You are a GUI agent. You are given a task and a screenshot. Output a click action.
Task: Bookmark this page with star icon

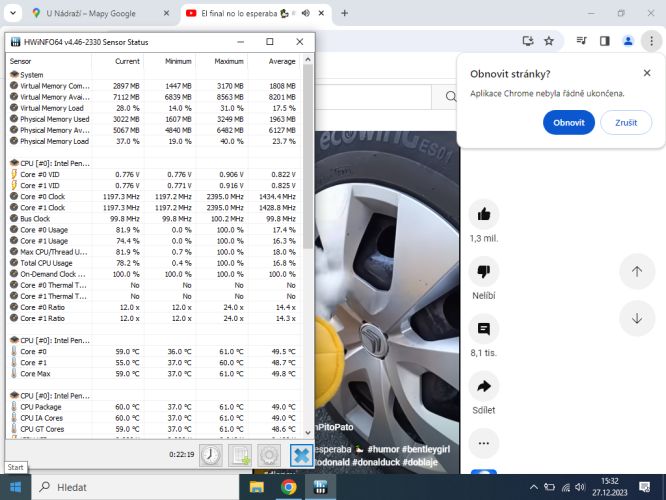(x=549, y=41)
